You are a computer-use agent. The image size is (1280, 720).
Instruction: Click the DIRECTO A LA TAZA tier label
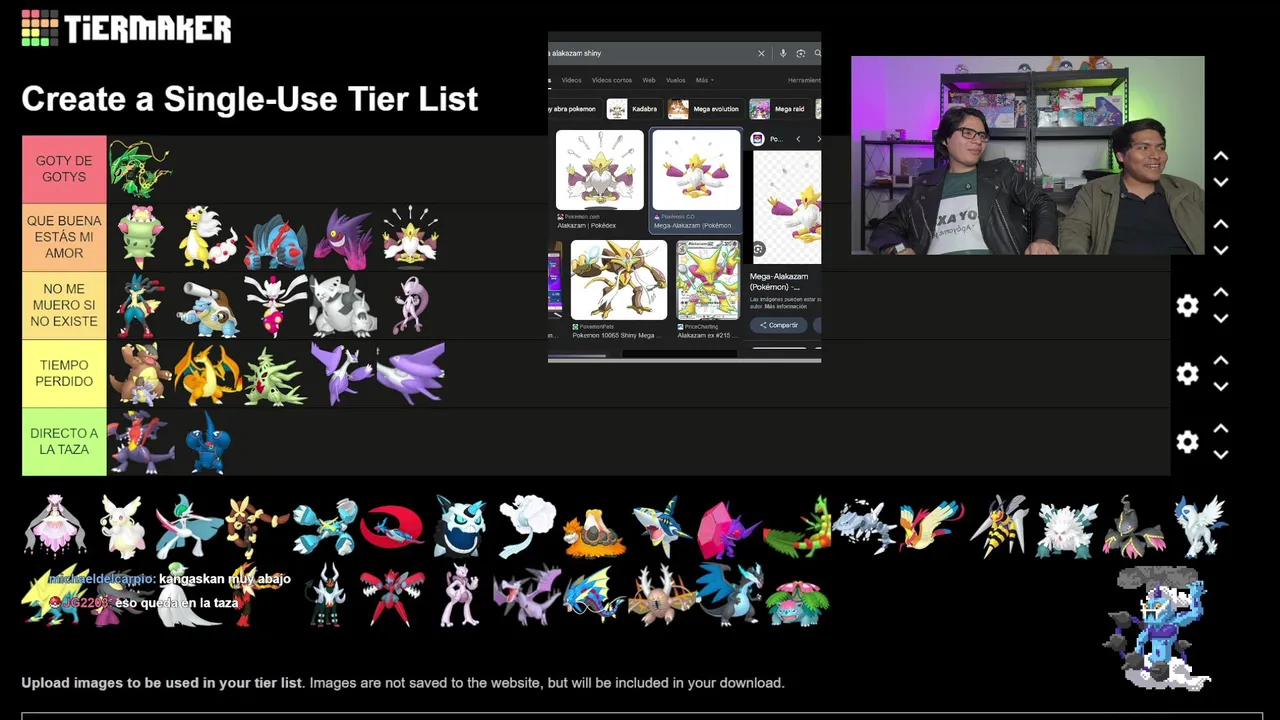[x=64, y=441]
